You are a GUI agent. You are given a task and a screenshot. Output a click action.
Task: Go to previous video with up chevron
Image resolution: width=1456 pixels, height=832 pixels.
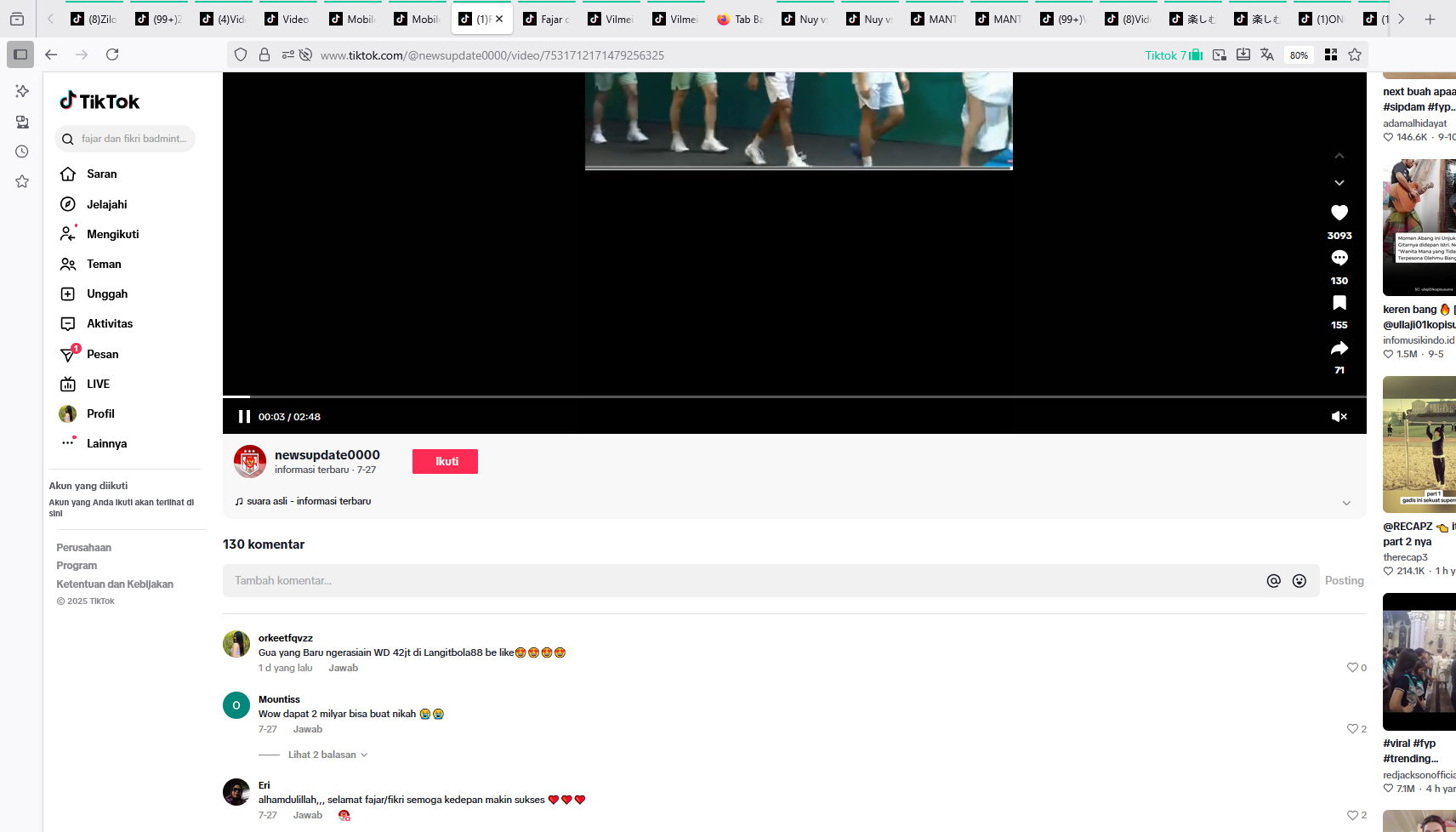point(1339,156)
